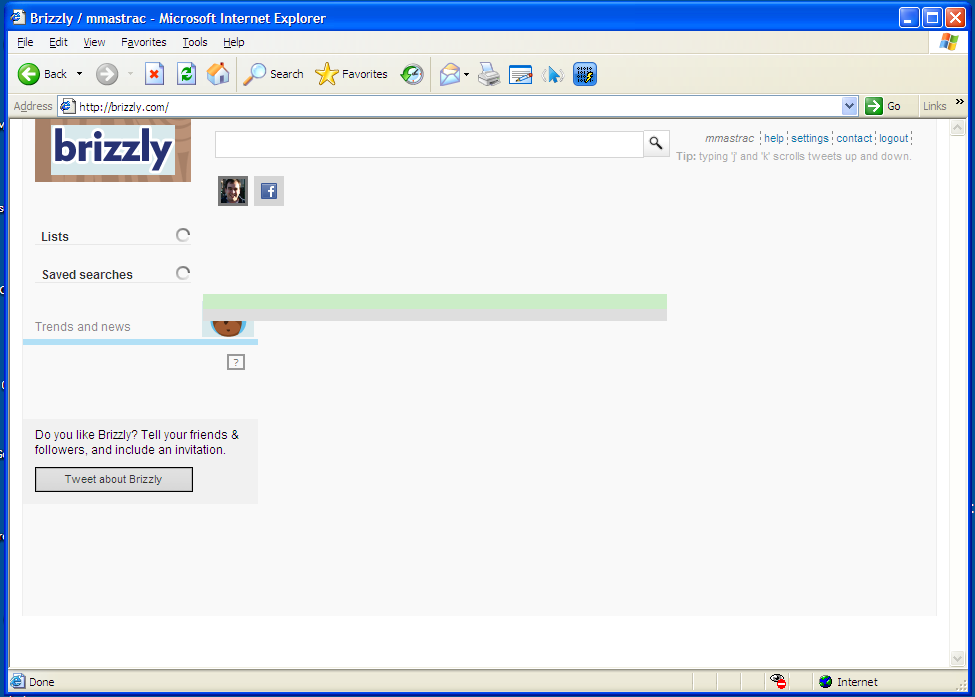Click the Tweet about Brizzly button

coord(114,479)
